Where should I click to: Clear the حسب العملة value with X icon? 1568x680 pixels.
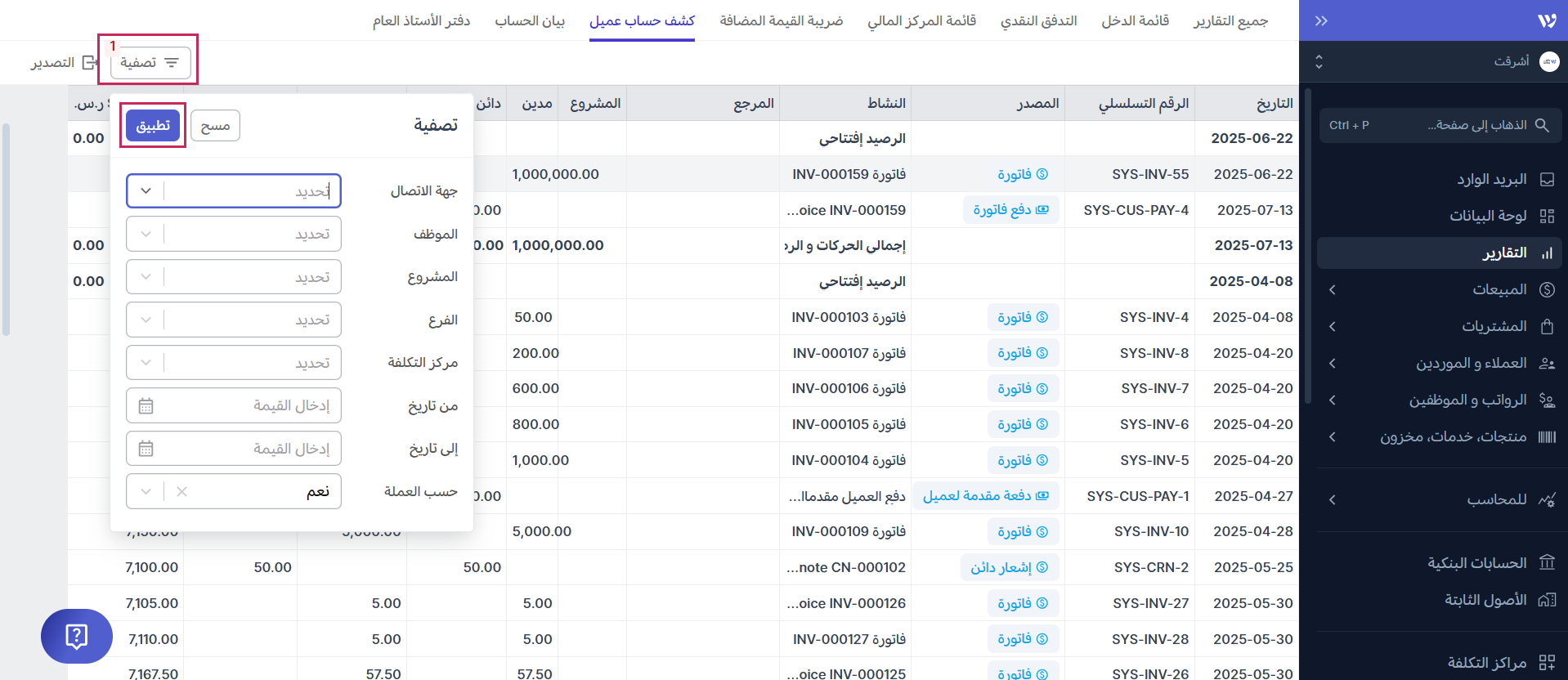[181, 492]
